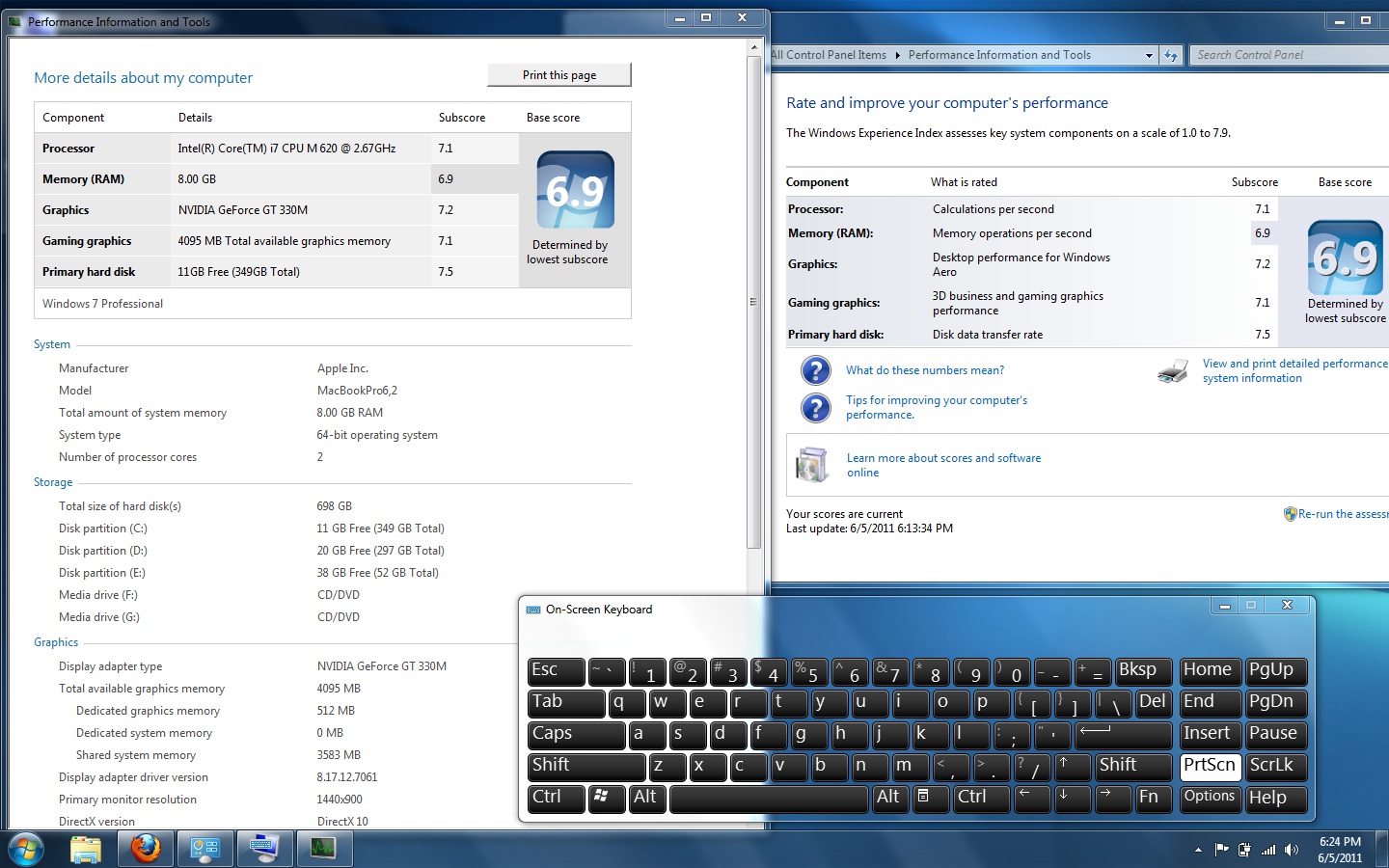Toggle left Shift key on On-Screen Keyboard
Image resolution: width=1389 pixels, height=868 pixels.
pos(586,766)
